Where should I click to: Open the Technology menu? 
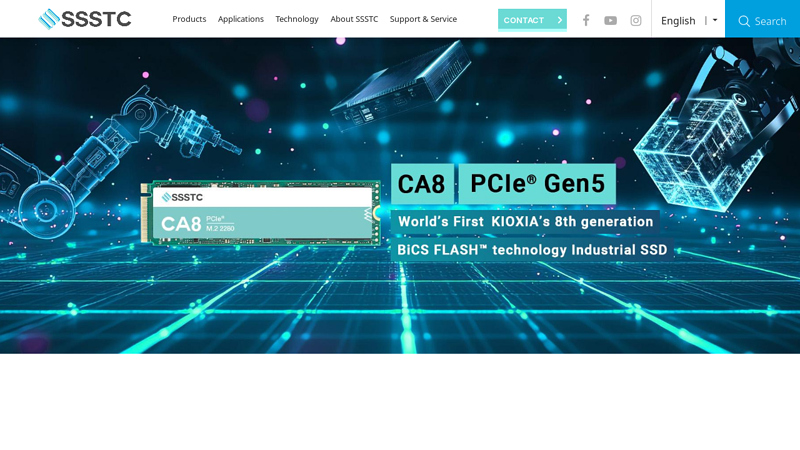(297, 19)
